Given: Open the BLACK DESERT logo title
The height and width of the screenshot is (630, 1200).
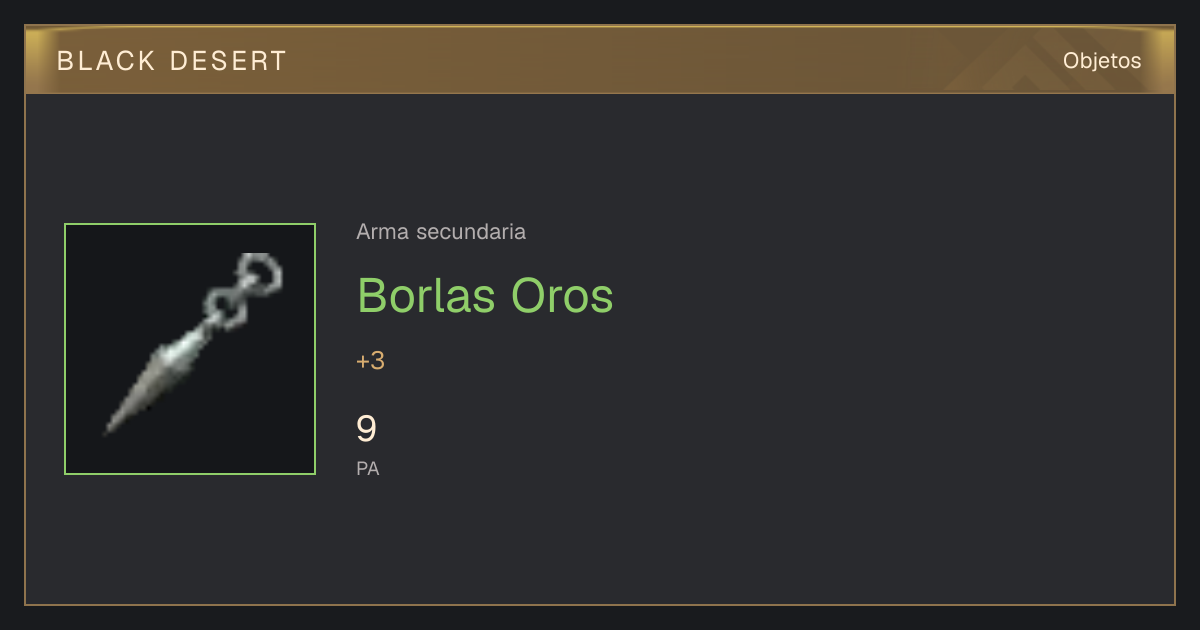Looking at the screenshot, I should [172, 61].
